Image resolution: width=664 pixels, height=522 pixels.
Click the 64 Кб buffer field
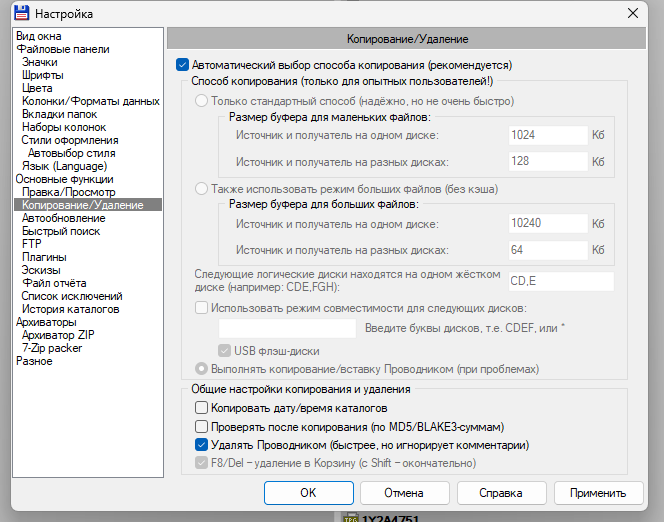548,250
